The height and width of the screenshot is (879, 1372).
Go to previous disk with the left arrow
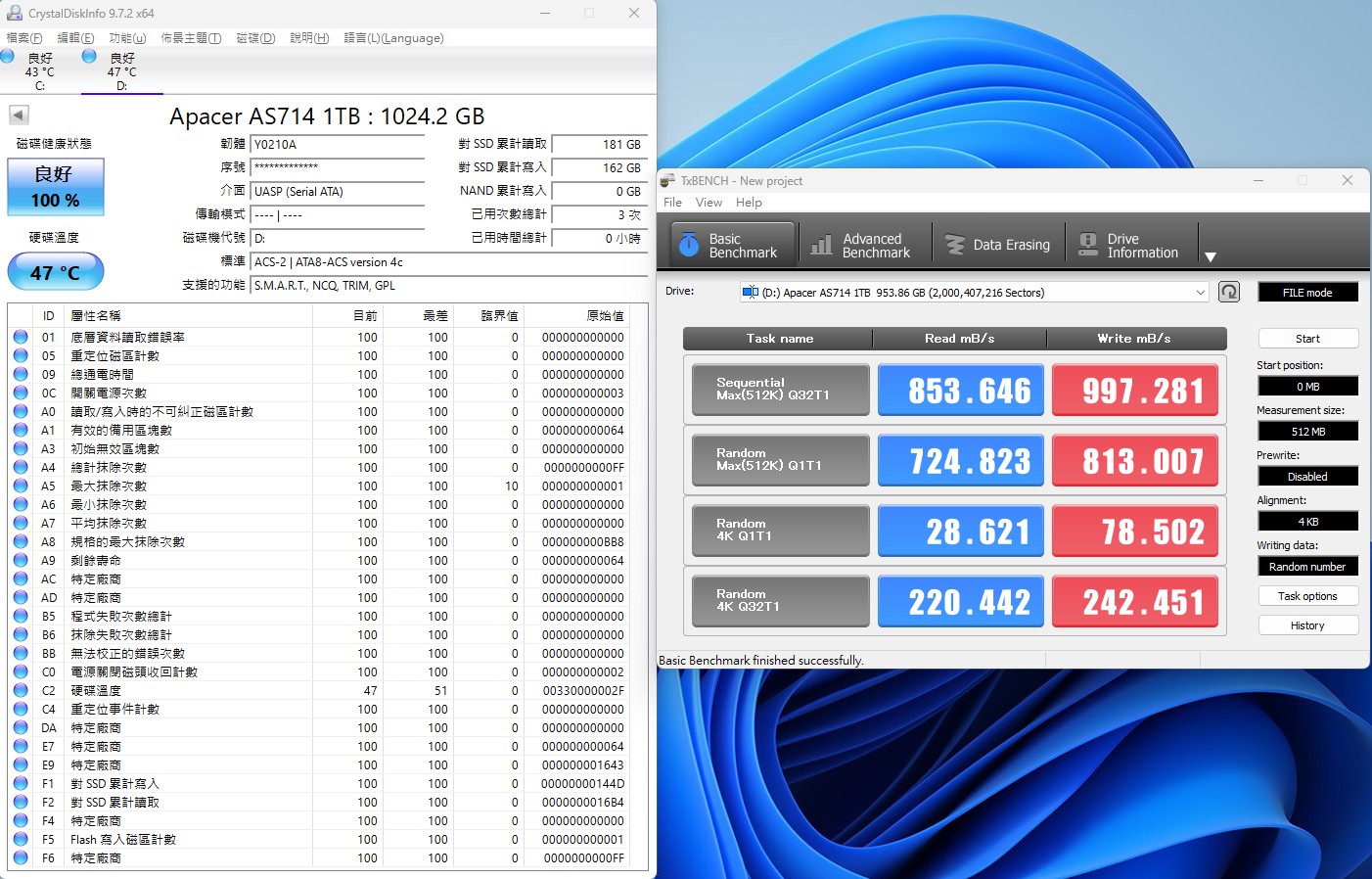tap(19, 115)
